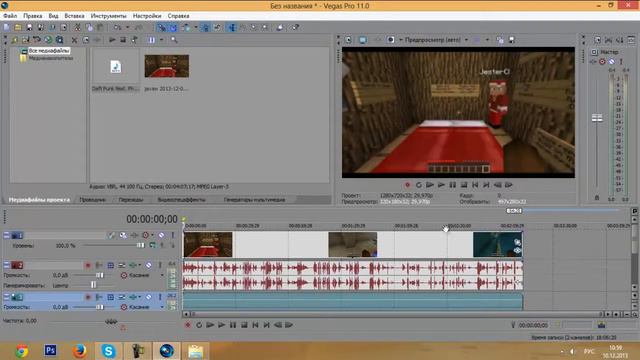This screenshot has height=360, width=640.
Task: Toggle automatic crossfades in the main toolbar
Action: [173, 27]
